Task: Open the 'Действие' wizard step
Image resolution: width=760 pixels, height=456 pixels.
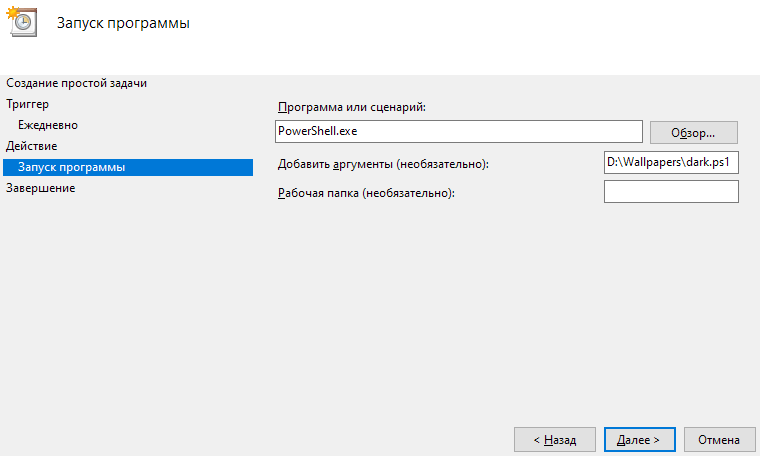Action: click(32, 146)
